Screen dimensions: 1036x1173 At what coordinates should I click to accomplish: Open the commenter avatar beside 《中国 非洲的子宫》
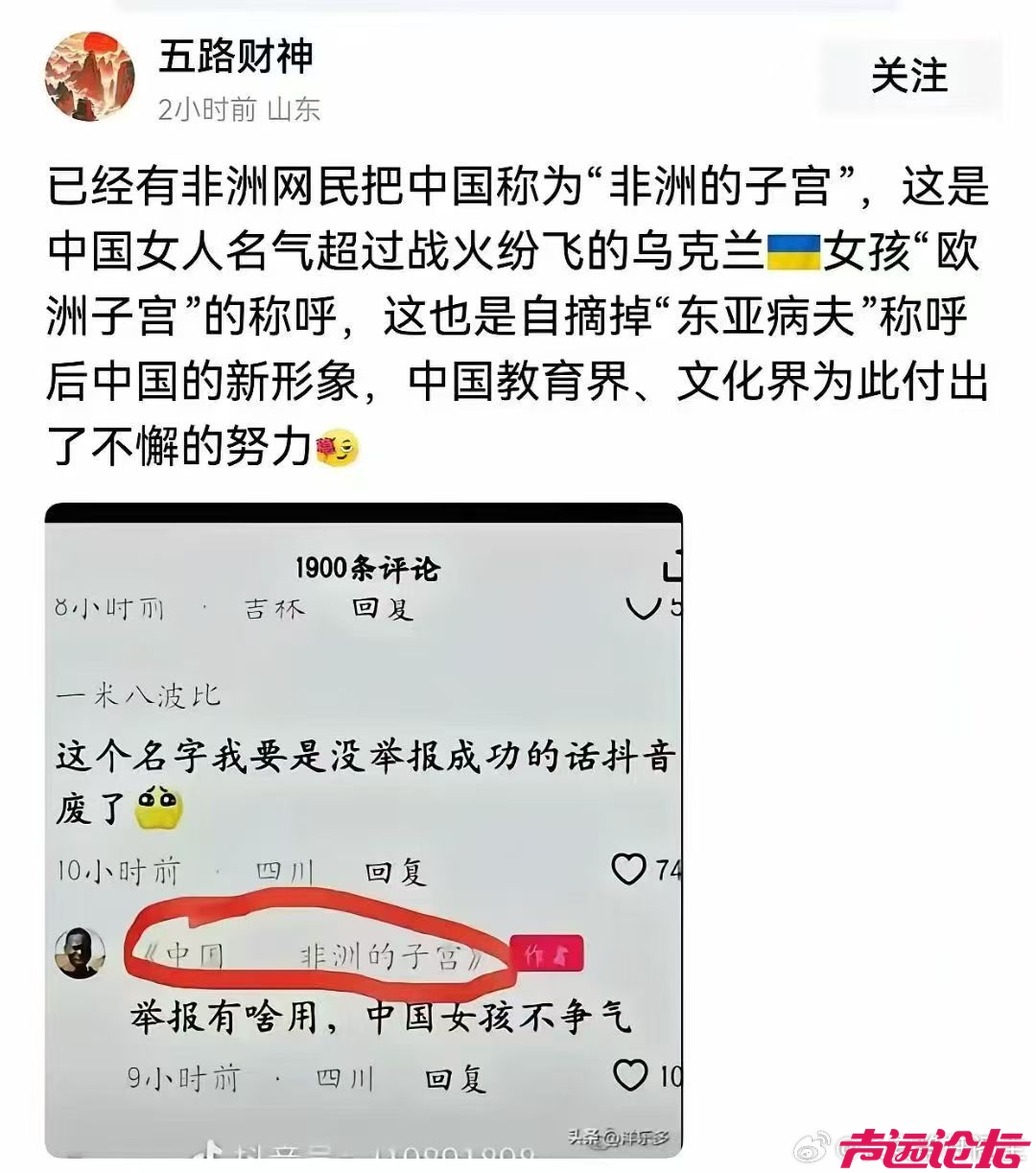tap(80, 952)
